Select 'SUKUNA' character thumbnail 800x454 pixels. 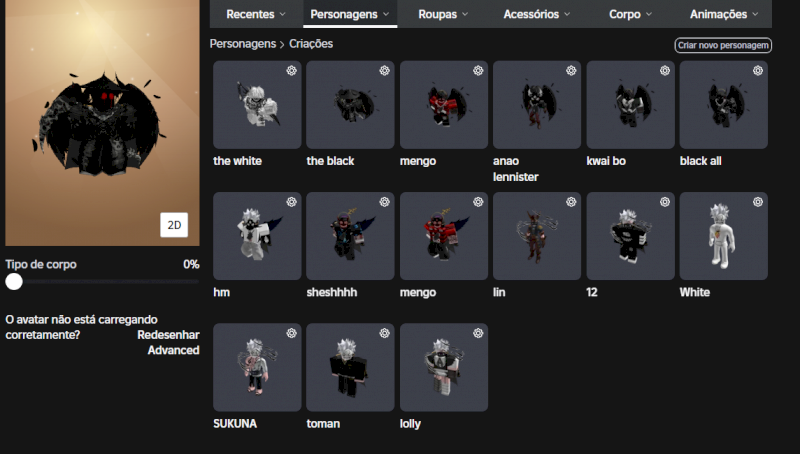(257, 367)
